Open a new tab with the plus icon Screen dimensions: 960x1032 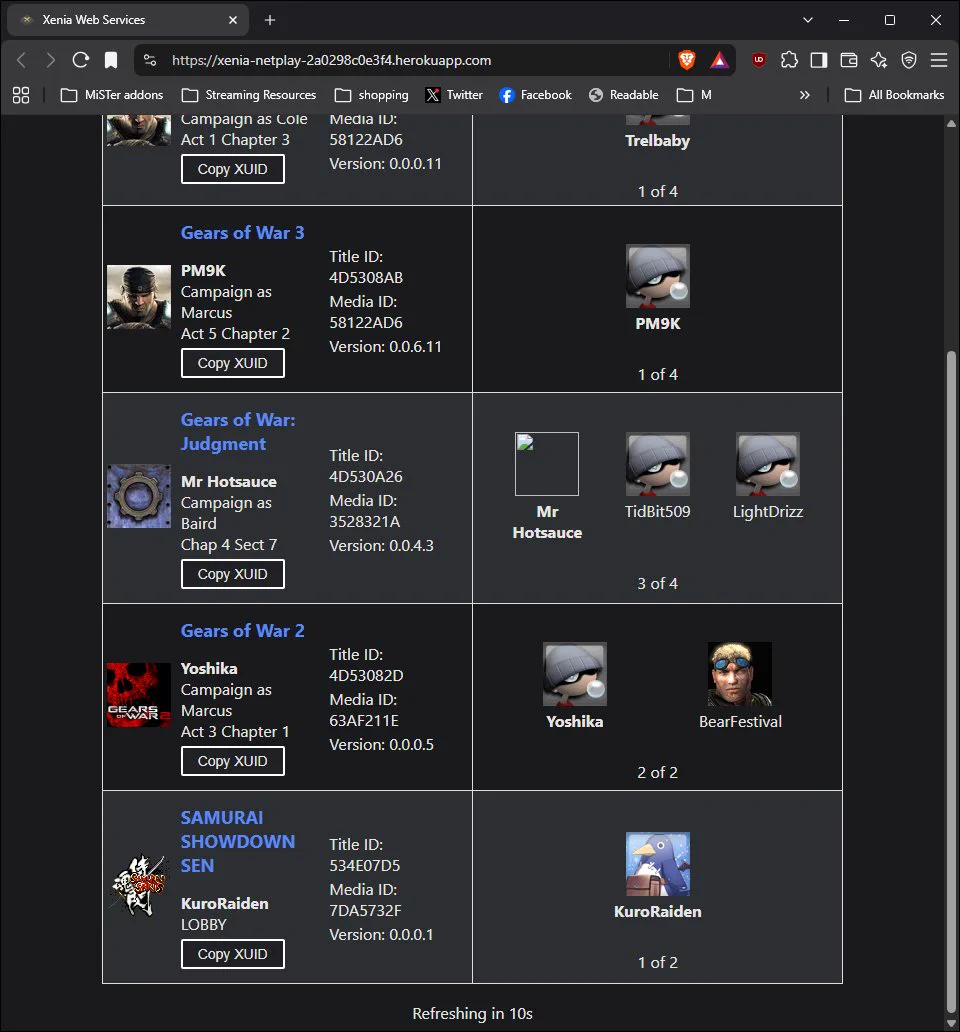[x=270, y=20]
